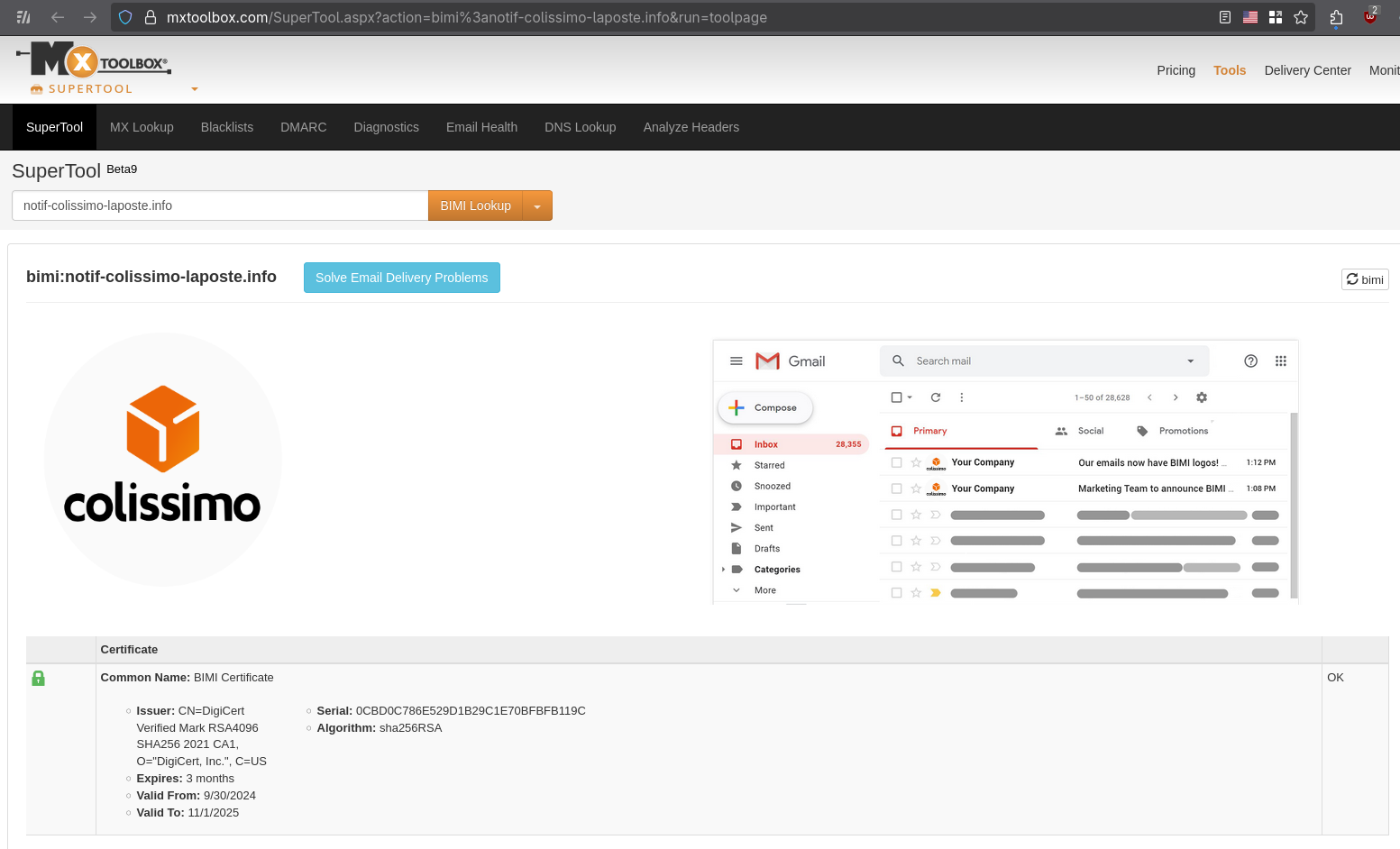Click the BIMI Lookup button

[476, 205]
